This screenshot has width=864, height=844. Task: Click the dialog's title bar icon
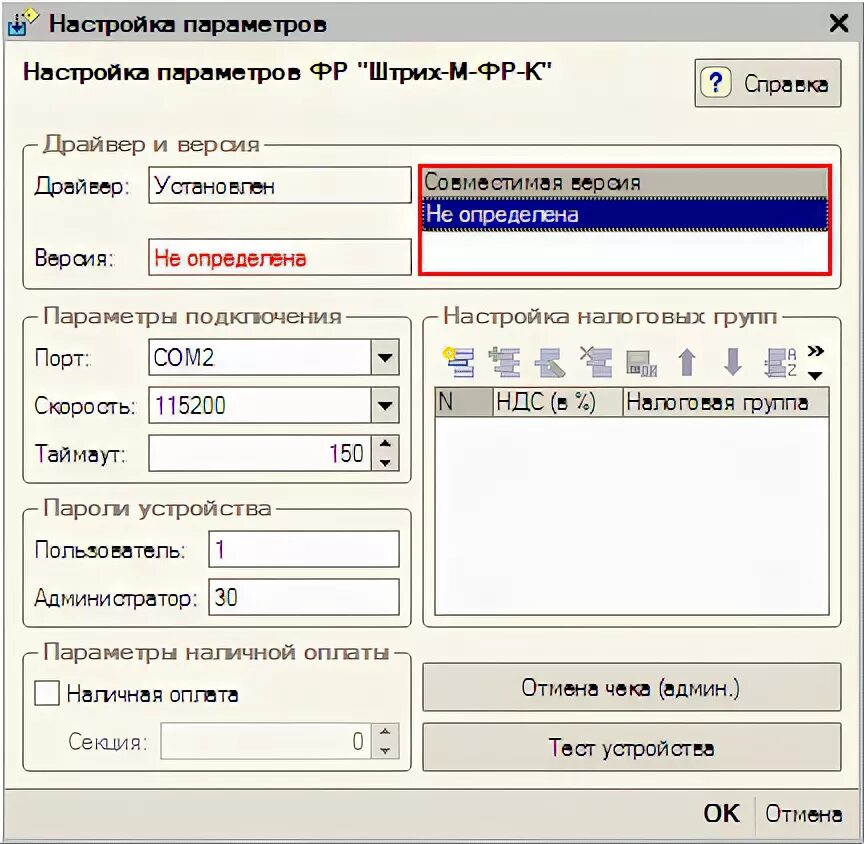pyautogui.click(x=21, y=22)
